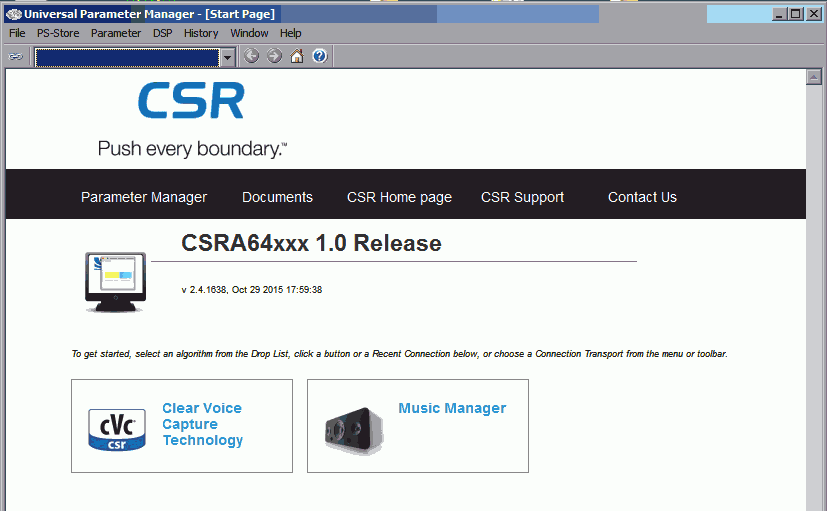
Task: Open the DSP menu
Action: coord(162,33)
